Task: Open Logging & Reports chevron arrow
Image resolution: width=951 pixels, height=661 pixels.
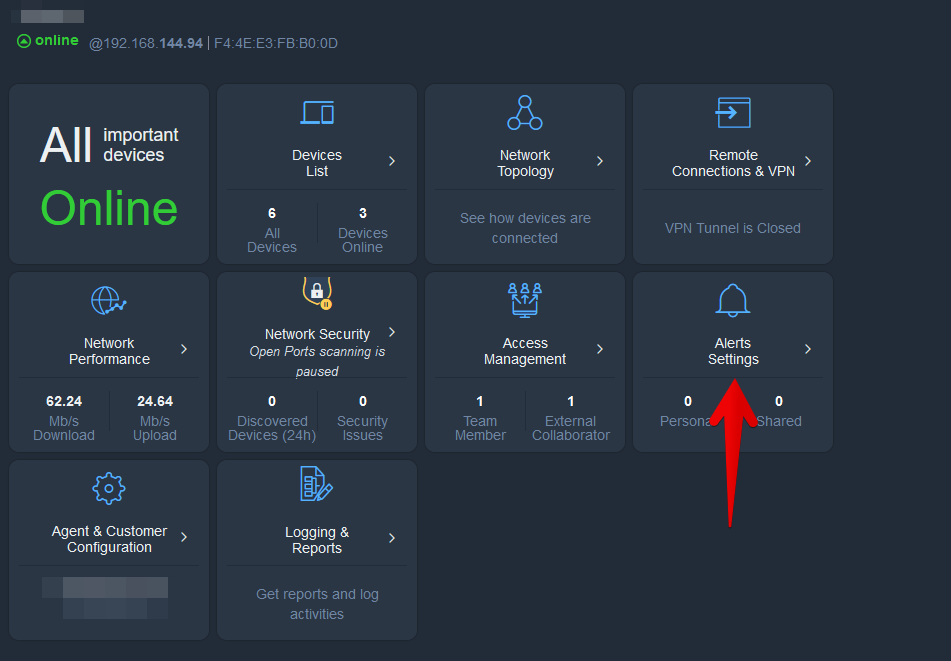Action: [x=392, y=539]
